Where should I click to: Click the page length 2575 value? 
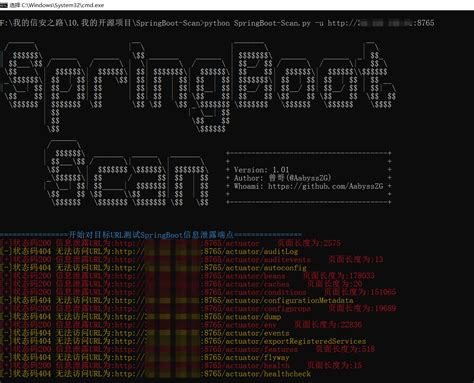[x=332, y=243]
